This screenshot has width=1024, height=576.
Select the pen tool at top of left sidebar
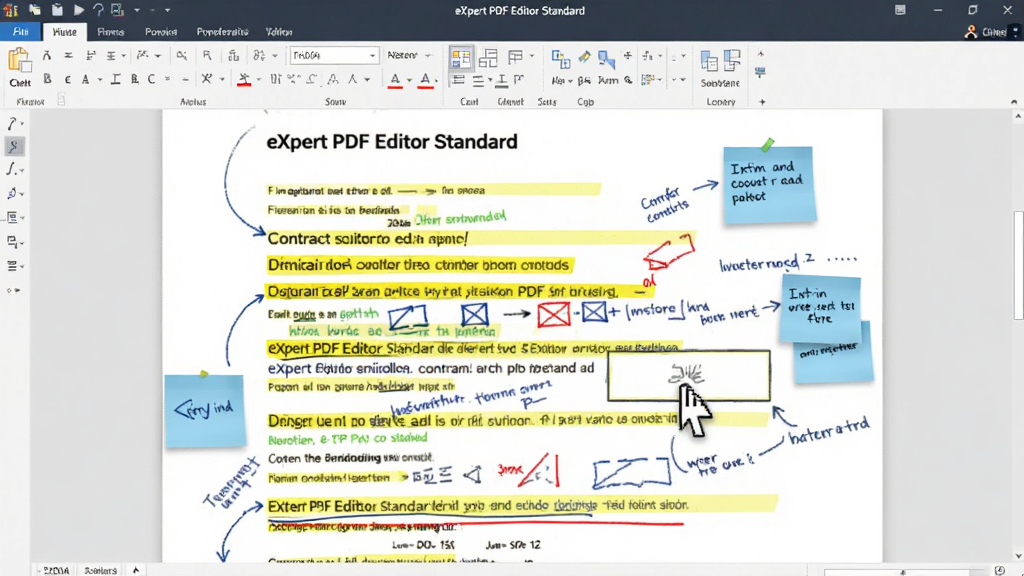[12, 123]
